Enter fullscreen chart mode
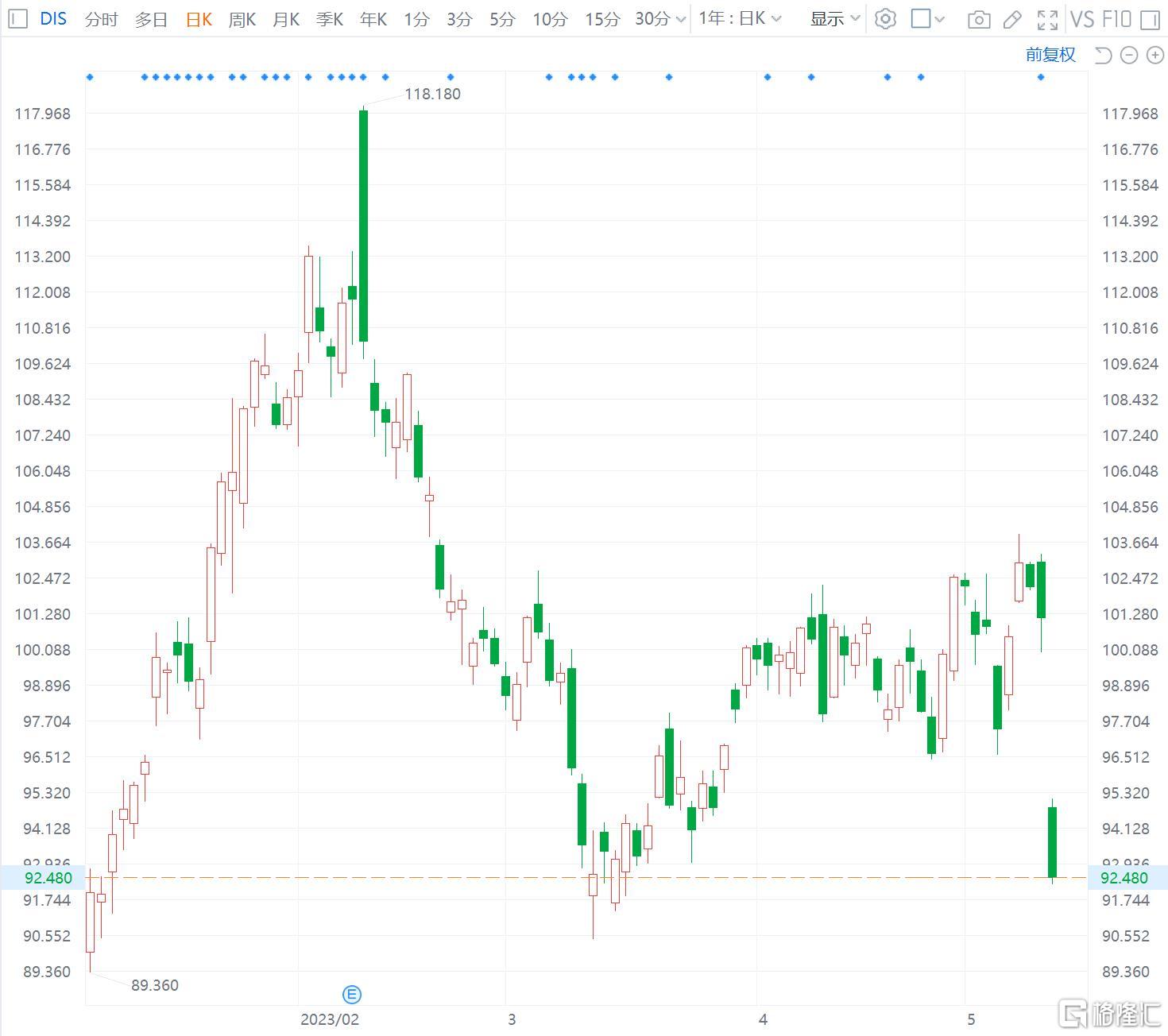The width and height of the screenshot is (1168, 1036). (x=1048, y=19)
